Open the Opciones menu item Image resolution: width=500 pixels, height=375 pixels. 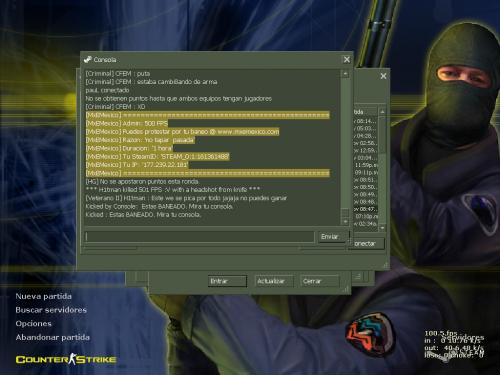(33, 323)
